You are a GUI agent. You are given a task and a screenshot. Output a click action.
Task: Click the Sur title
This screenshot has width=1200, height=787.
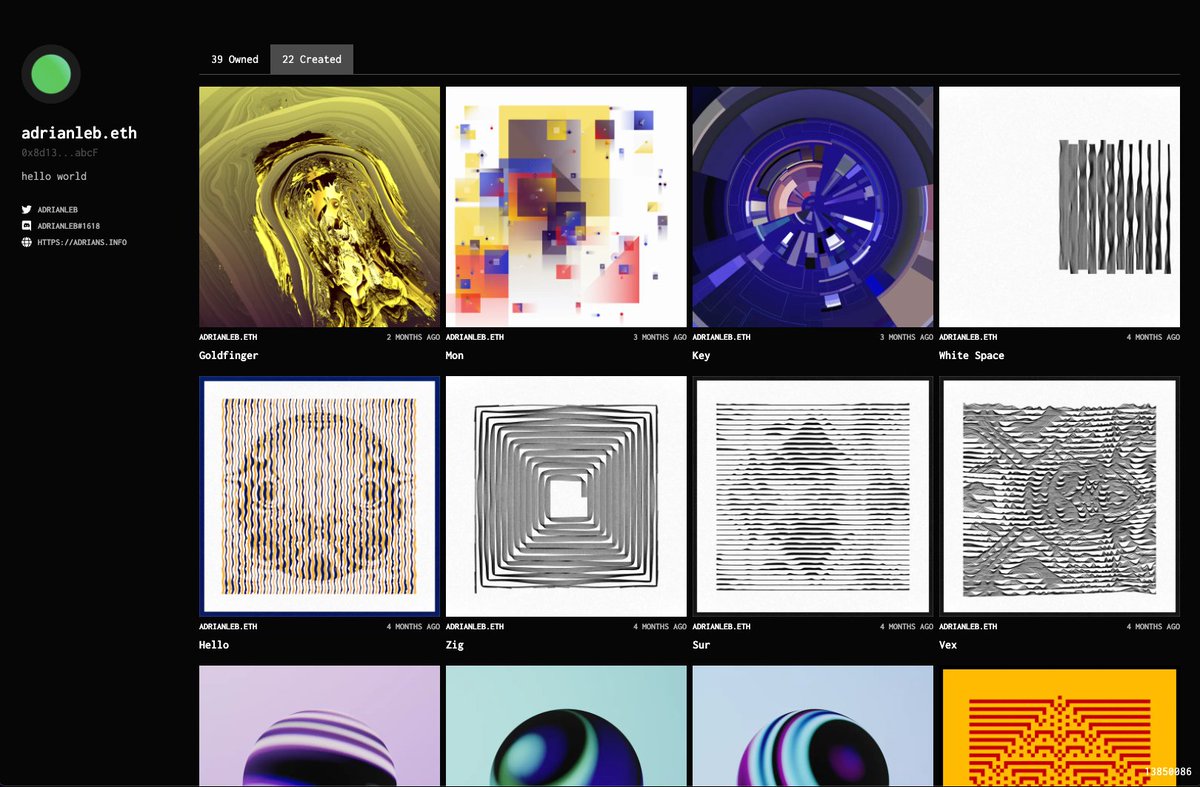tap(701, 645)
